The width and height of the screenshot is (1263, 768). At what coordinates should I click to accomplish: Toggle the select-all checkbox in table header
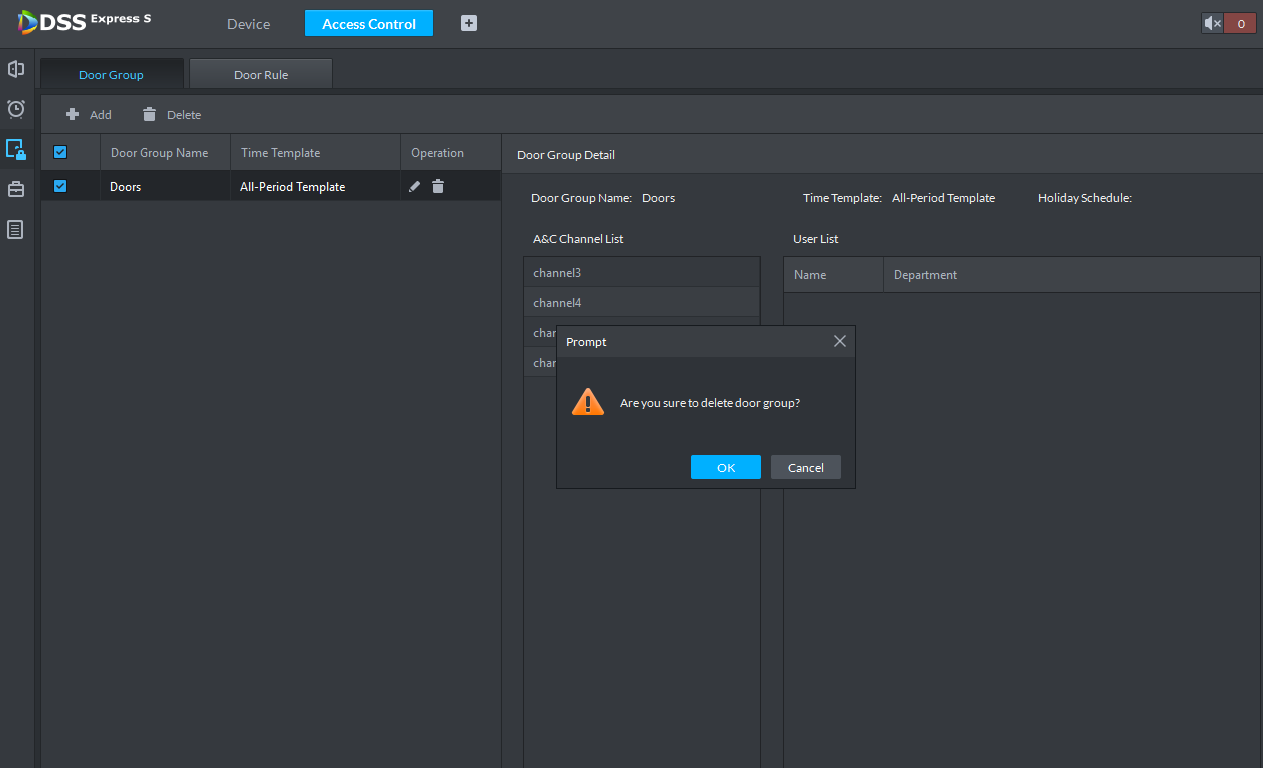[x=60, y=152]
